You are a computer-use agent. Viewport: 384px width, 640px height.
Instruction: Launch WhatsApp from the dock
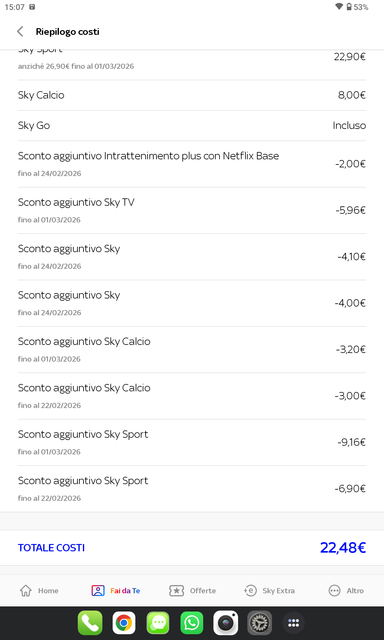click(192, 623)
